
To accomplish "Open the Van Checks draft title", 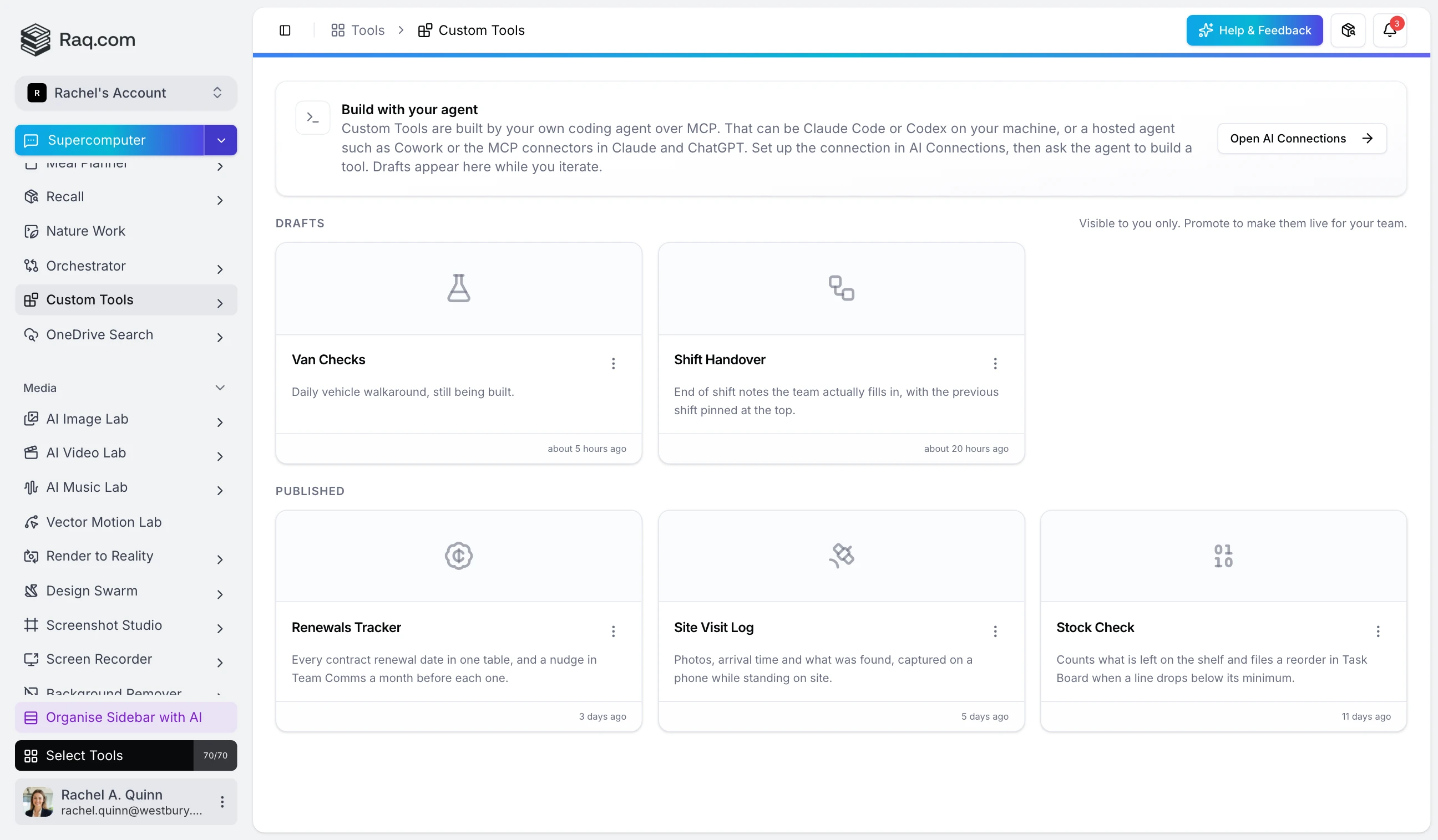I will (328, 360).
